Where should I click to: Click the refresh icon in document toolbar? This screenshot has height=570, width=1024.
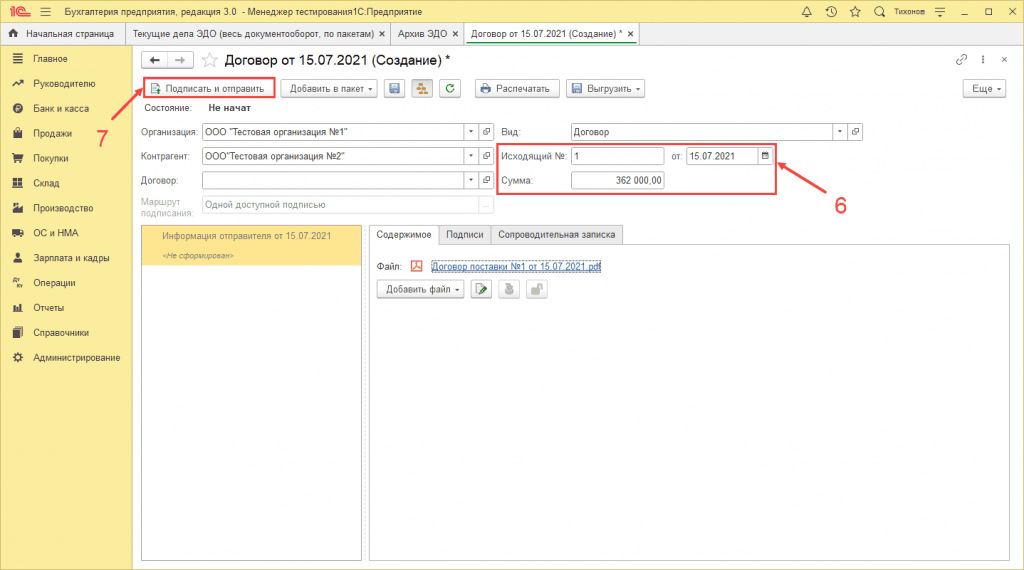pos(450,89)
